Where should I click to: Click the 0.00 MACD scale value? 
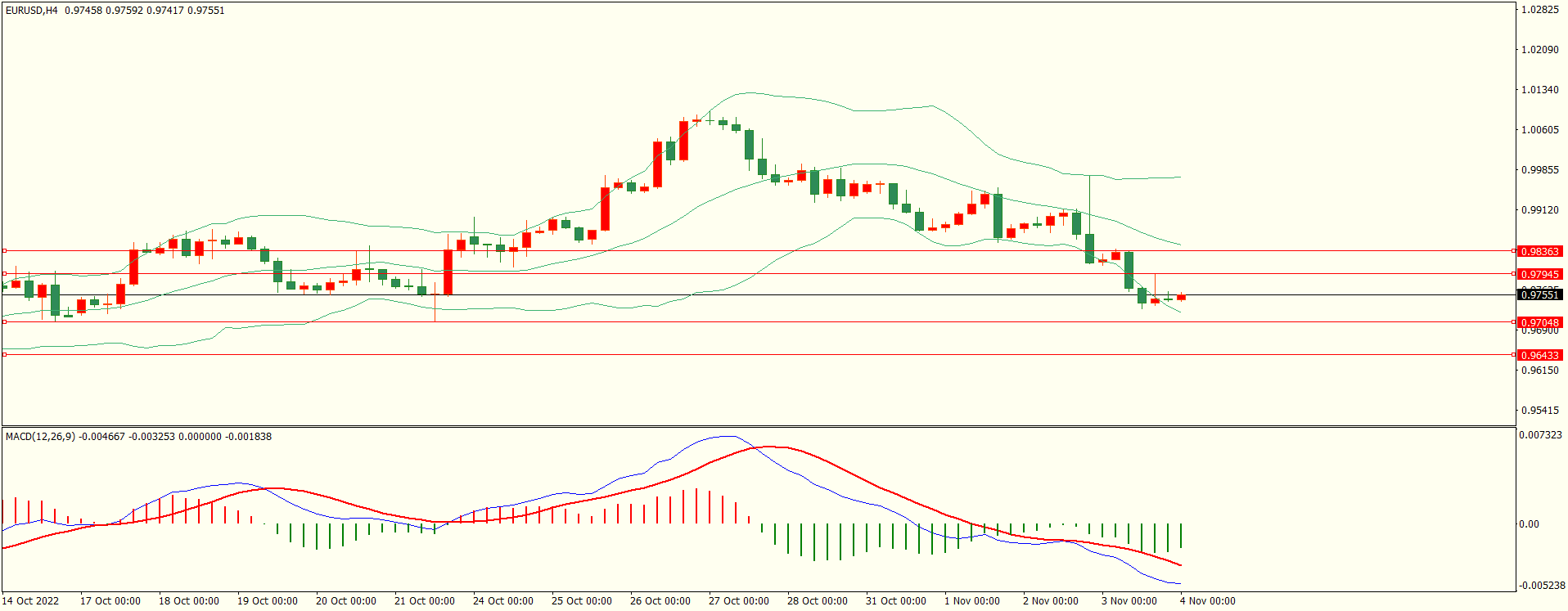[x=1530, y=524]
